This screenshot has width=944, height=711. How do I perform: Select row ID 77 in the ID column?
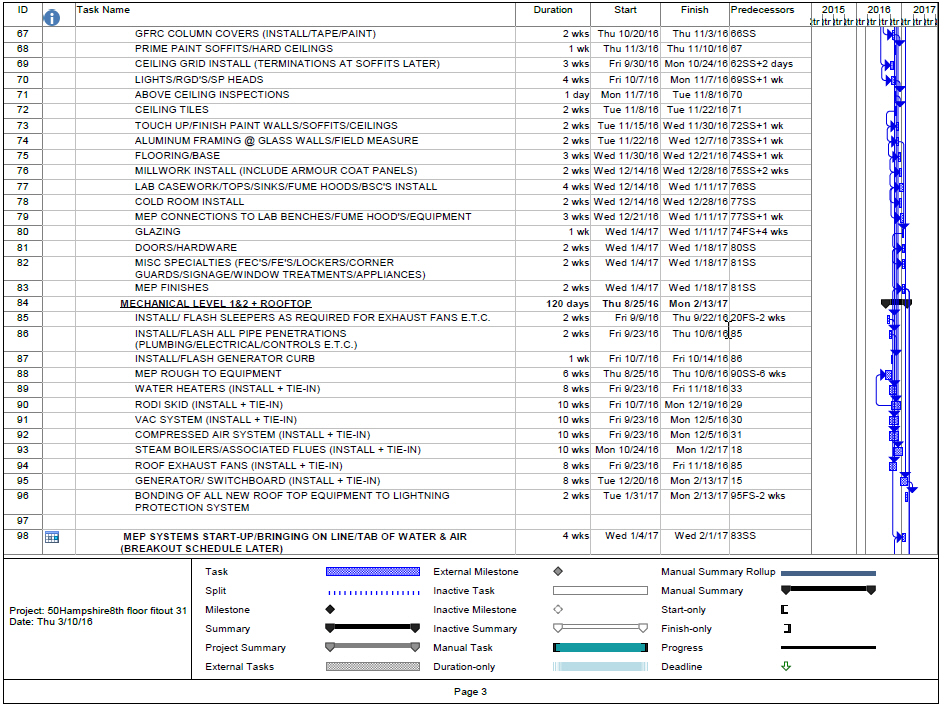coord(23,186)
